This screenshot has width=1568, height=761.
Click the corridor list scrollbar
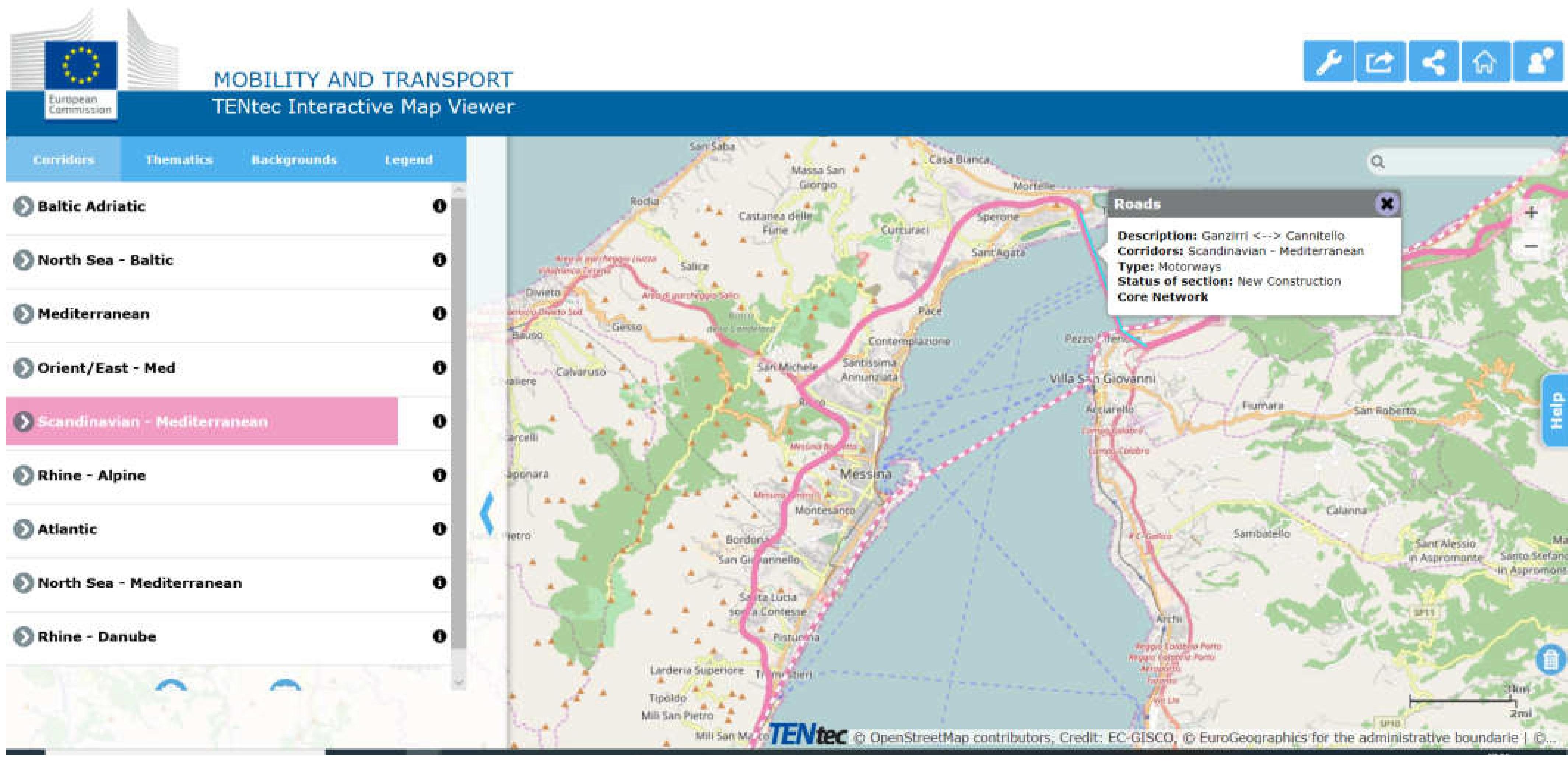tap(459, 423)
